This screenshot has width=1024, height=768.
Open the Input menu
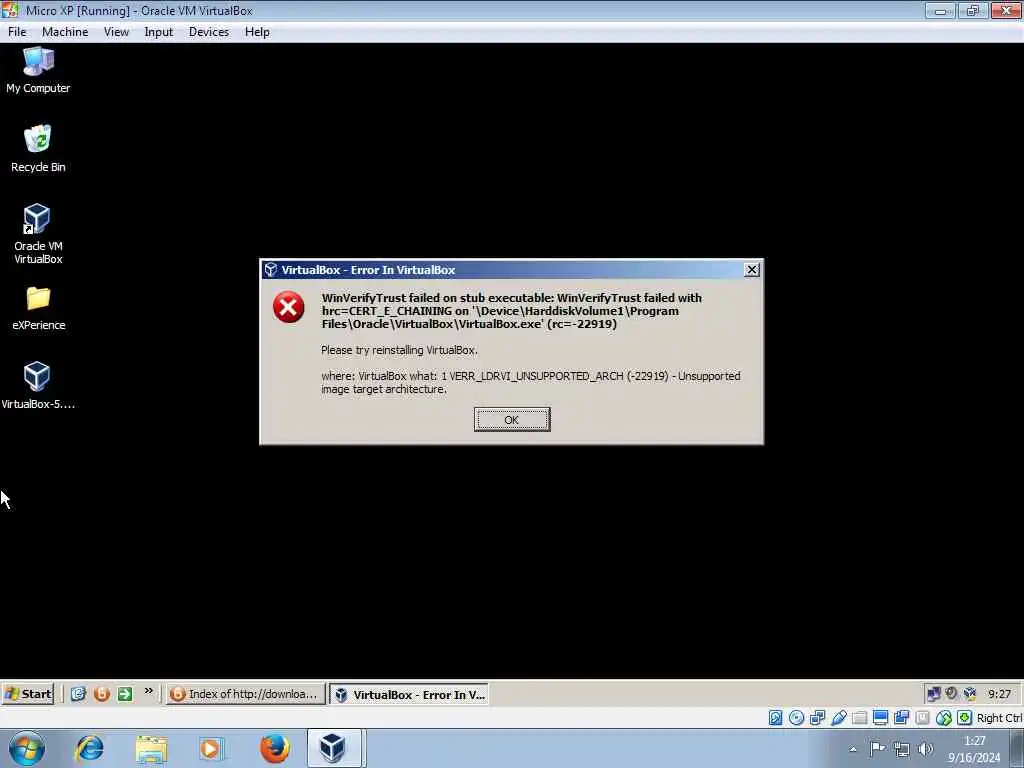[159, 32]
